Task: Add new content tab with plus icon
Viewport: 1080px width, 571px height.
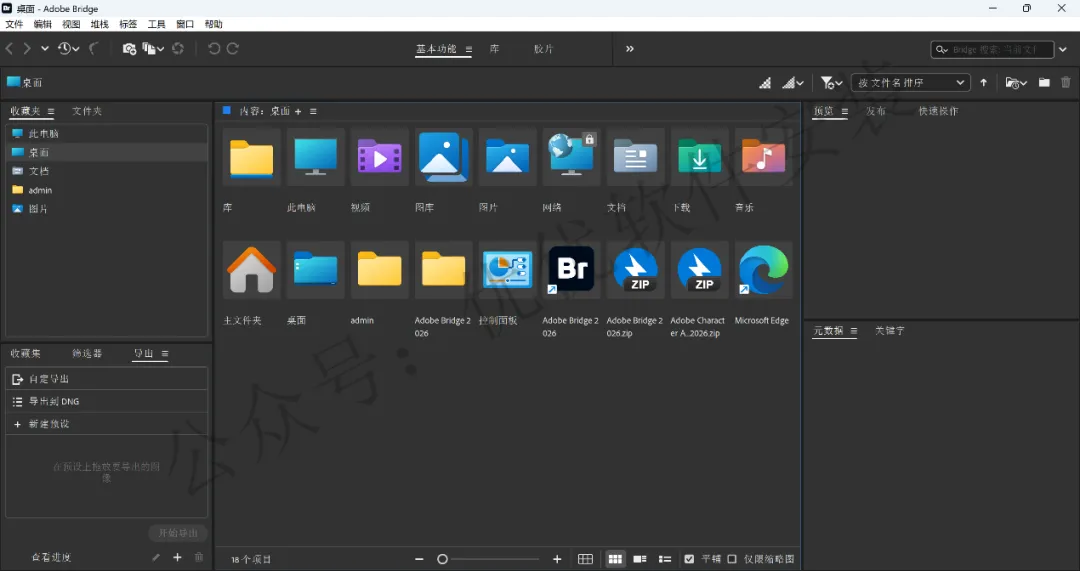Action: click(x=298, y=111)
